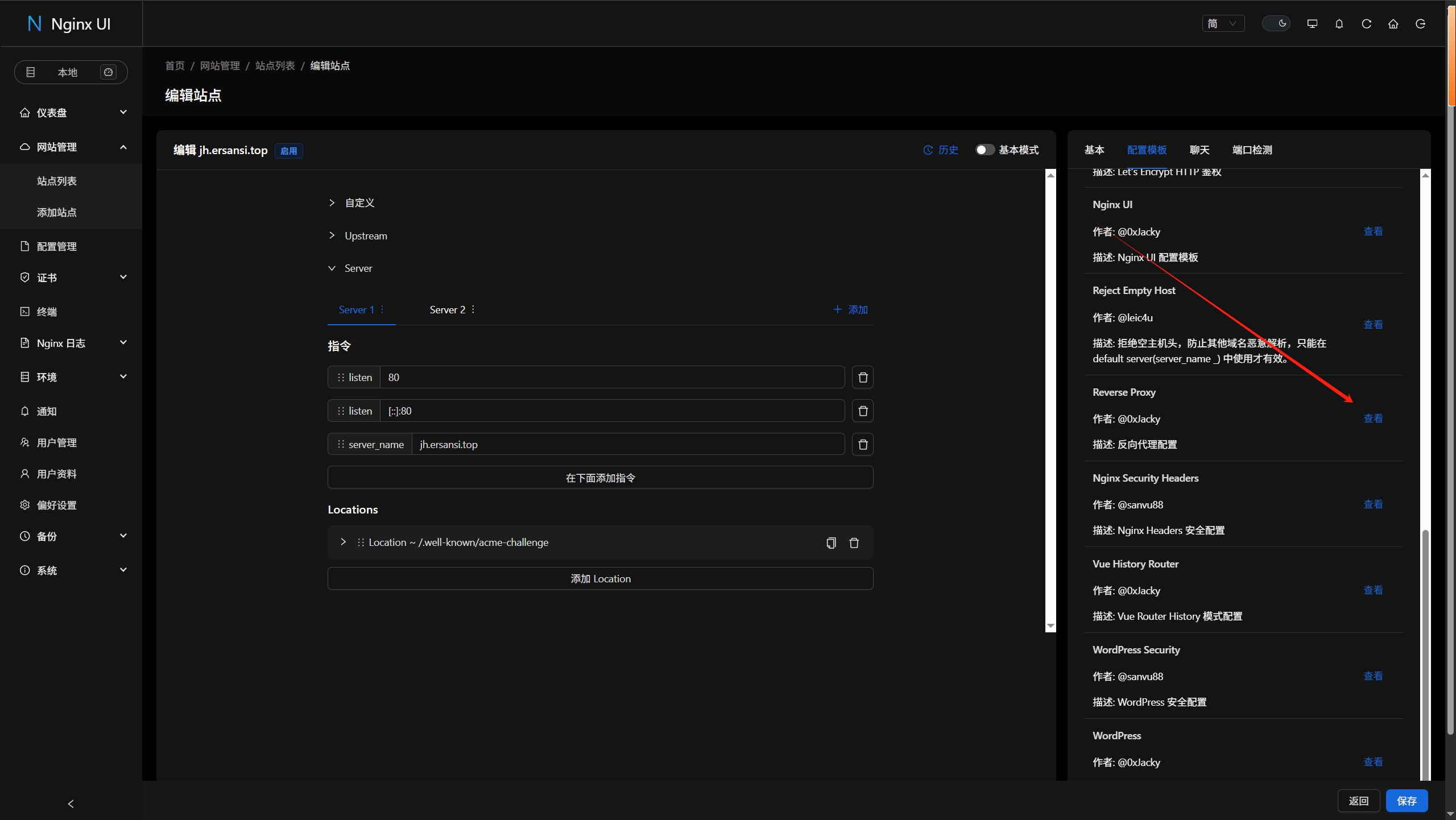1456x820 pixels.
Task: Click 查看 for Reject Empty Host
Action: (1373, 324)
